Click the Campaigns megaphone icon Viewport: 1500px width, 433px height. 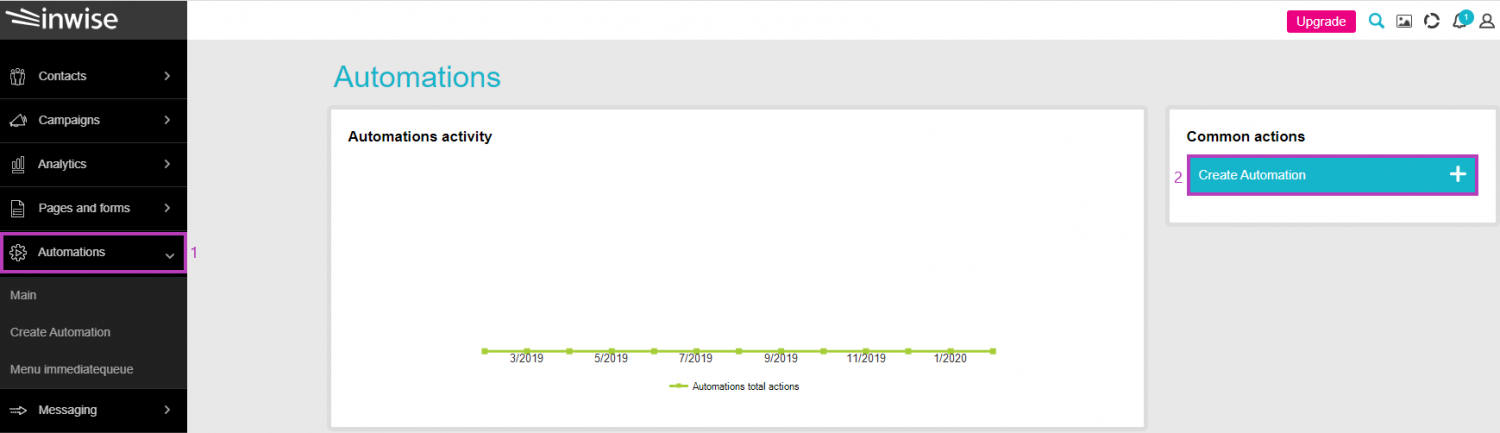[x=17, y=120]
